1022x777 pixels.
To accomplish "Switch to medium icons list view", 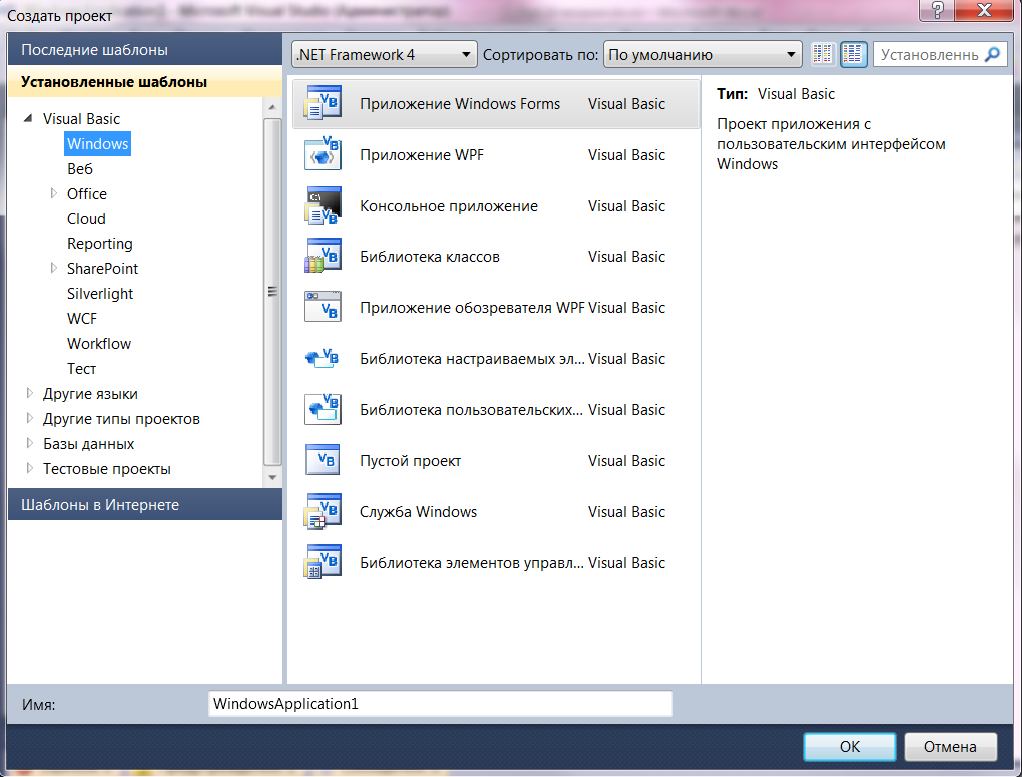I will (x=853, y=55).
